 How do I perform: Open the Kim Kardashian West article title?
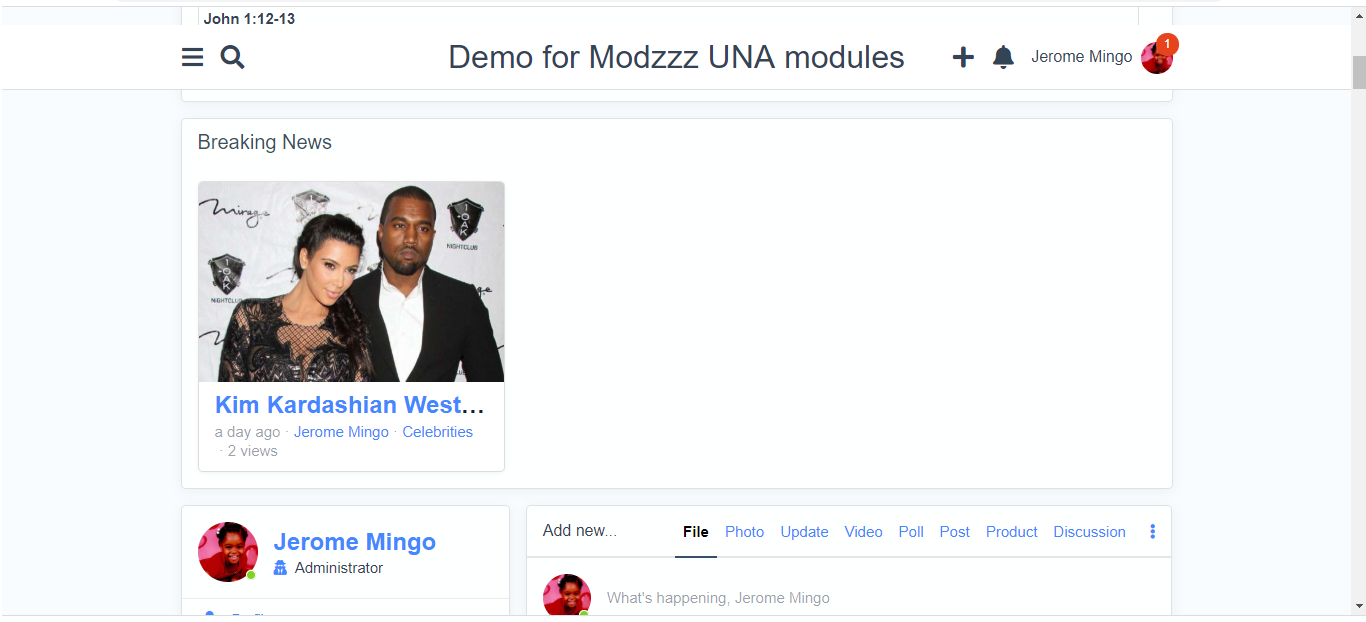350,405
